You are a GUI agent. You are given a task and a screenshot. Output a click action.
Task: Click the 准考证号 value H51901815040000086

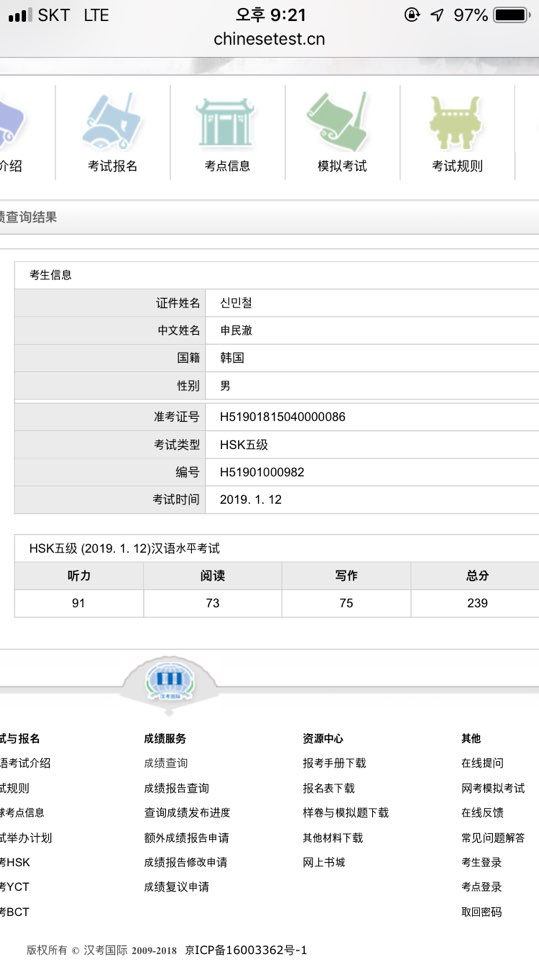tap(282, 417)
